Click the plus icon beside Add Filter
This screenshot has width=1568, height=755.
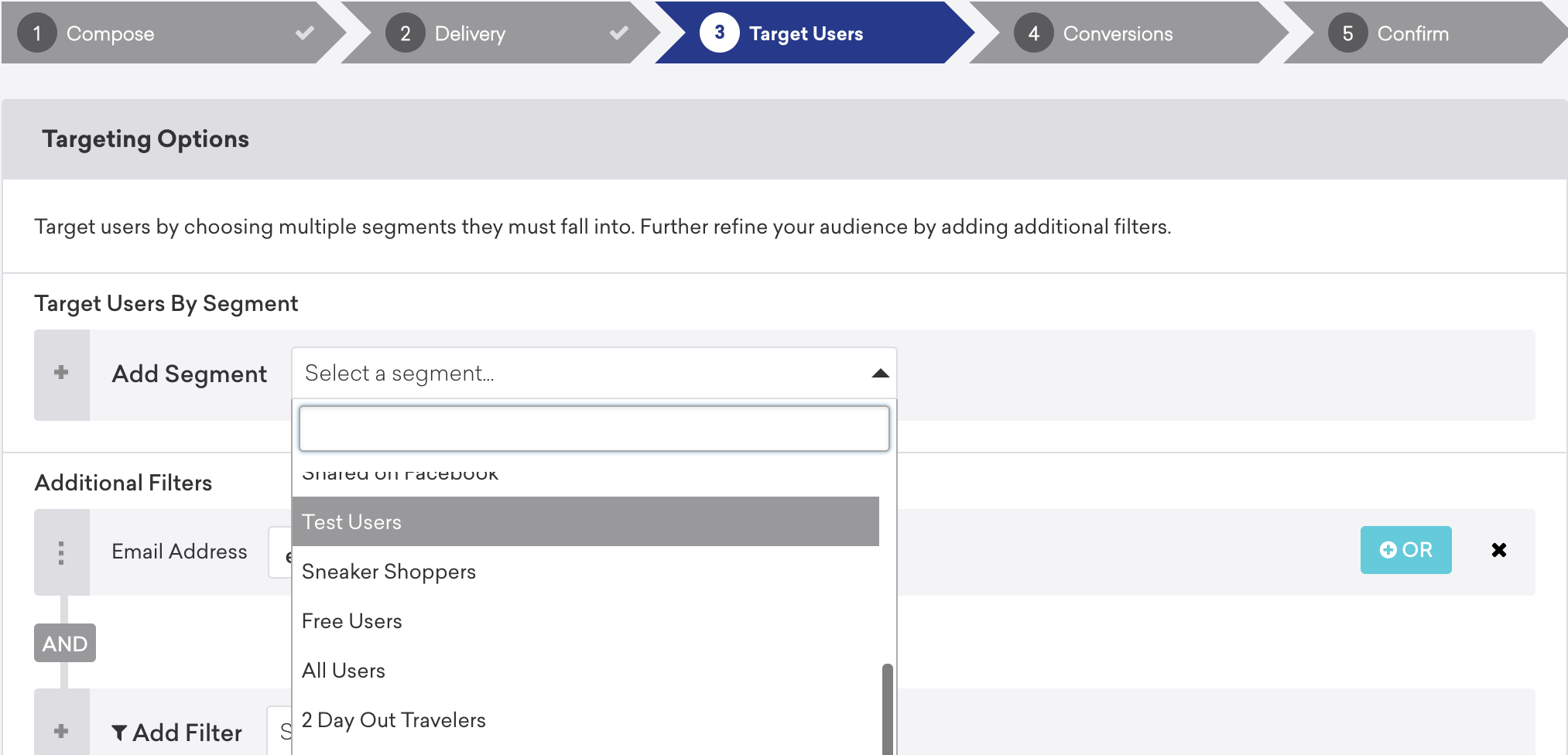coord(61,731)
